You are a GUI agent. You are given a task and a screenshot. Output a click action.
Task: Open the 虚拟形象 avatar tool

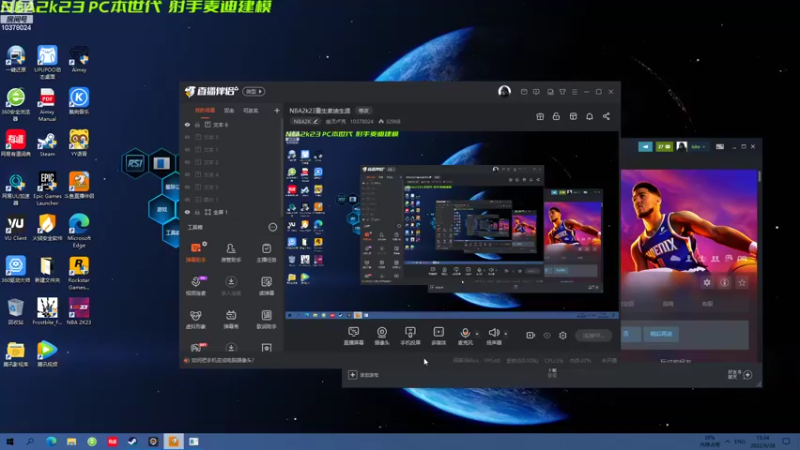196,319
